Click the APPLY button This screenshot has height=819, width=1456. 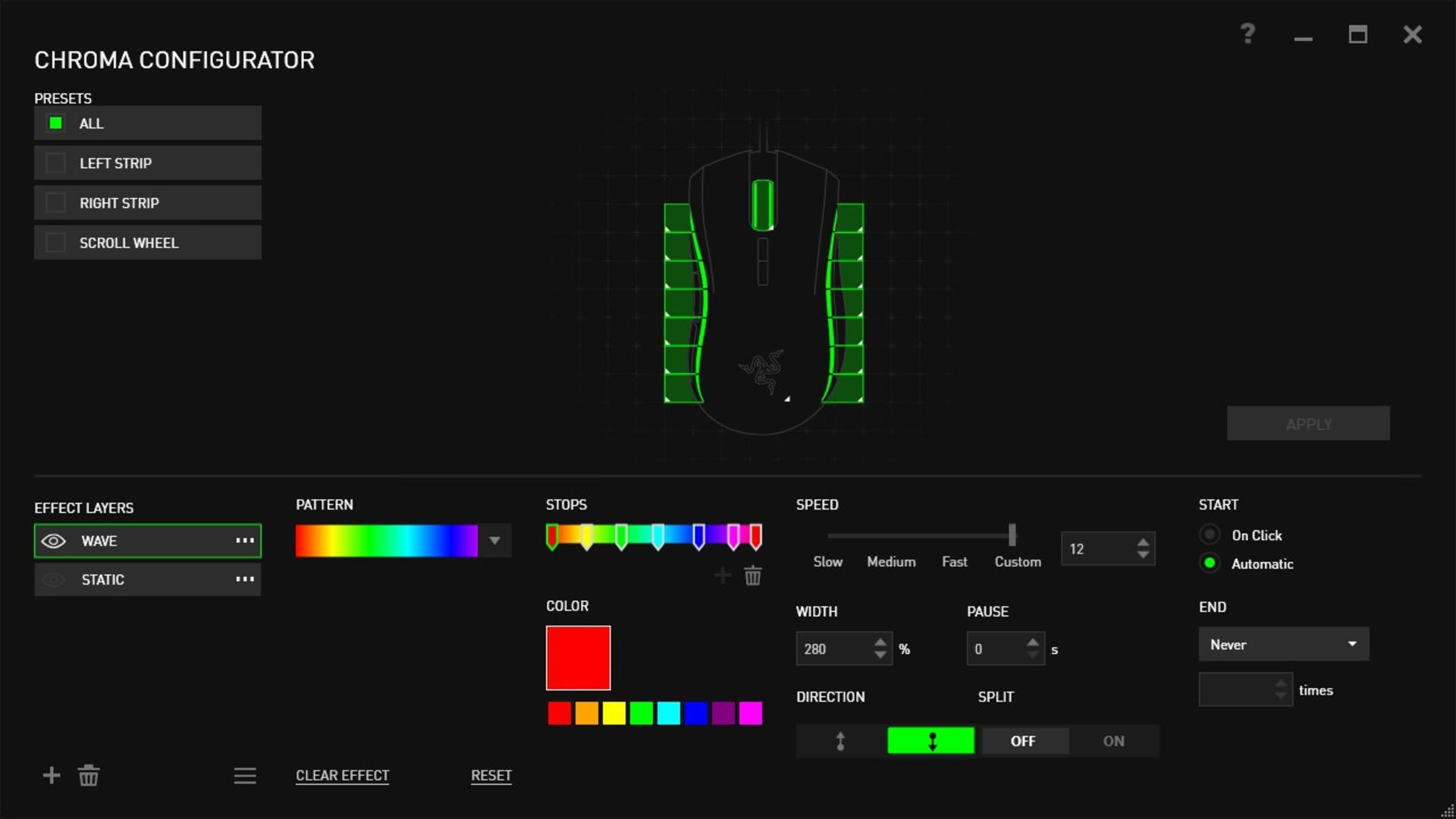(x=1308, y=423)
